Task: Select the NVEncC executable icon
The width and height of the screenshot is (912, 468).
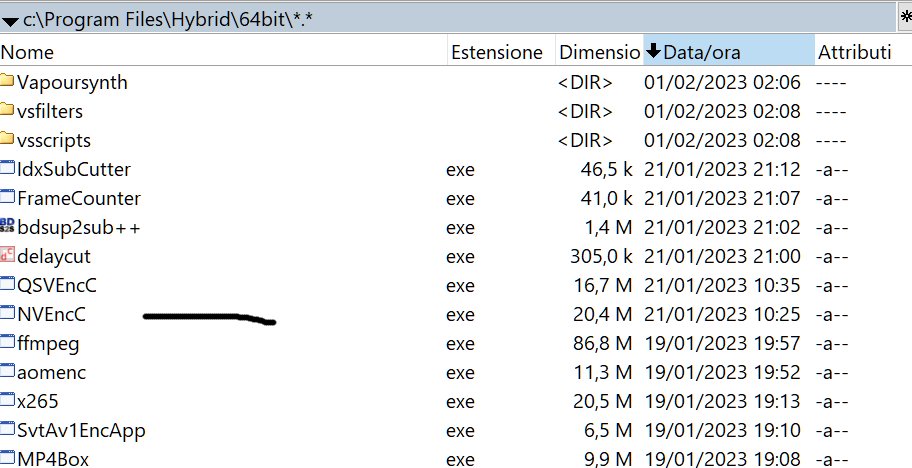Action: [7, 313]
